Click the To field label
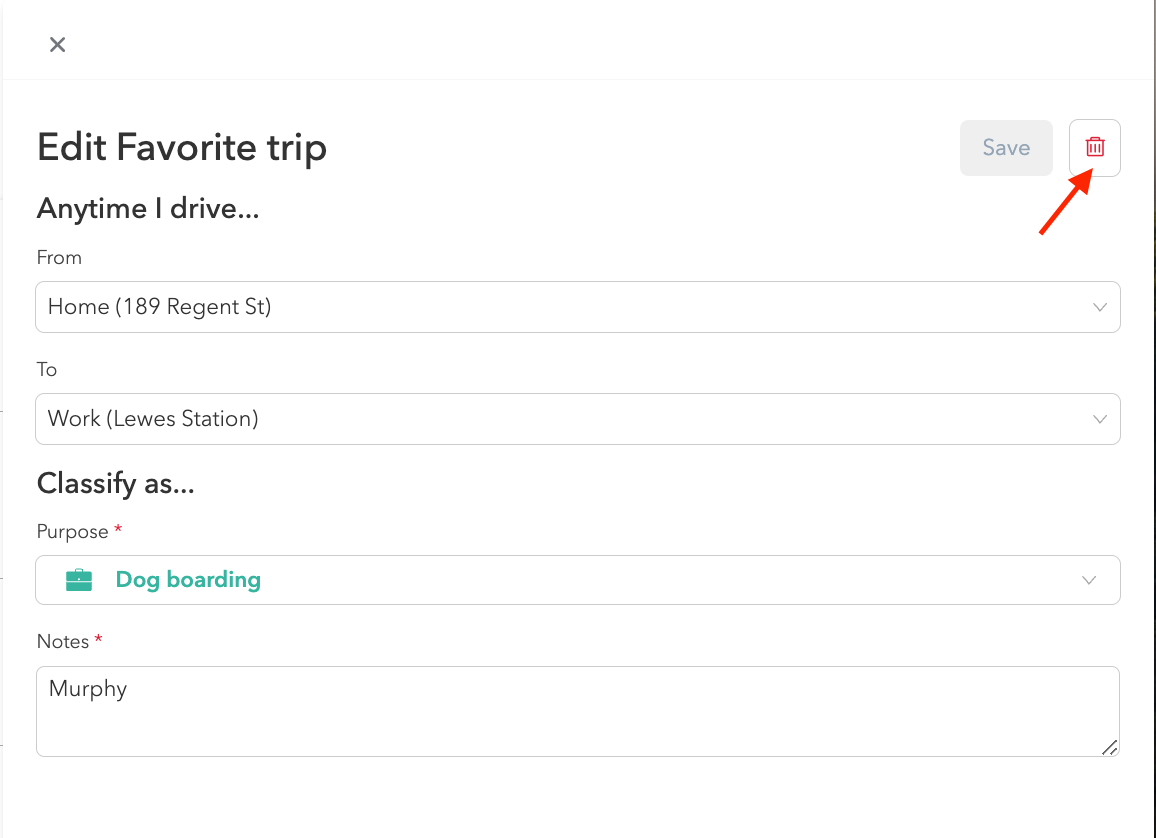The height and width of the screenshot is (838, 1156). pyautogui.click(x=47, y=370)
